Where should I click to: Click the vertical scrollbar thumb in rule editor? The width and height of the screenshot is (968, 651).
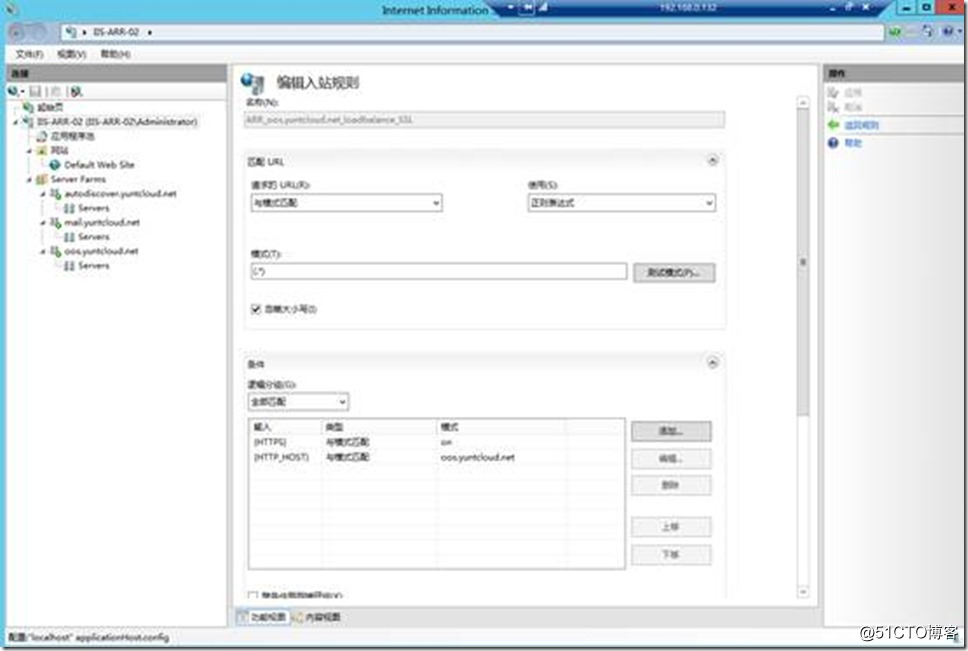(x=803, y=262)
